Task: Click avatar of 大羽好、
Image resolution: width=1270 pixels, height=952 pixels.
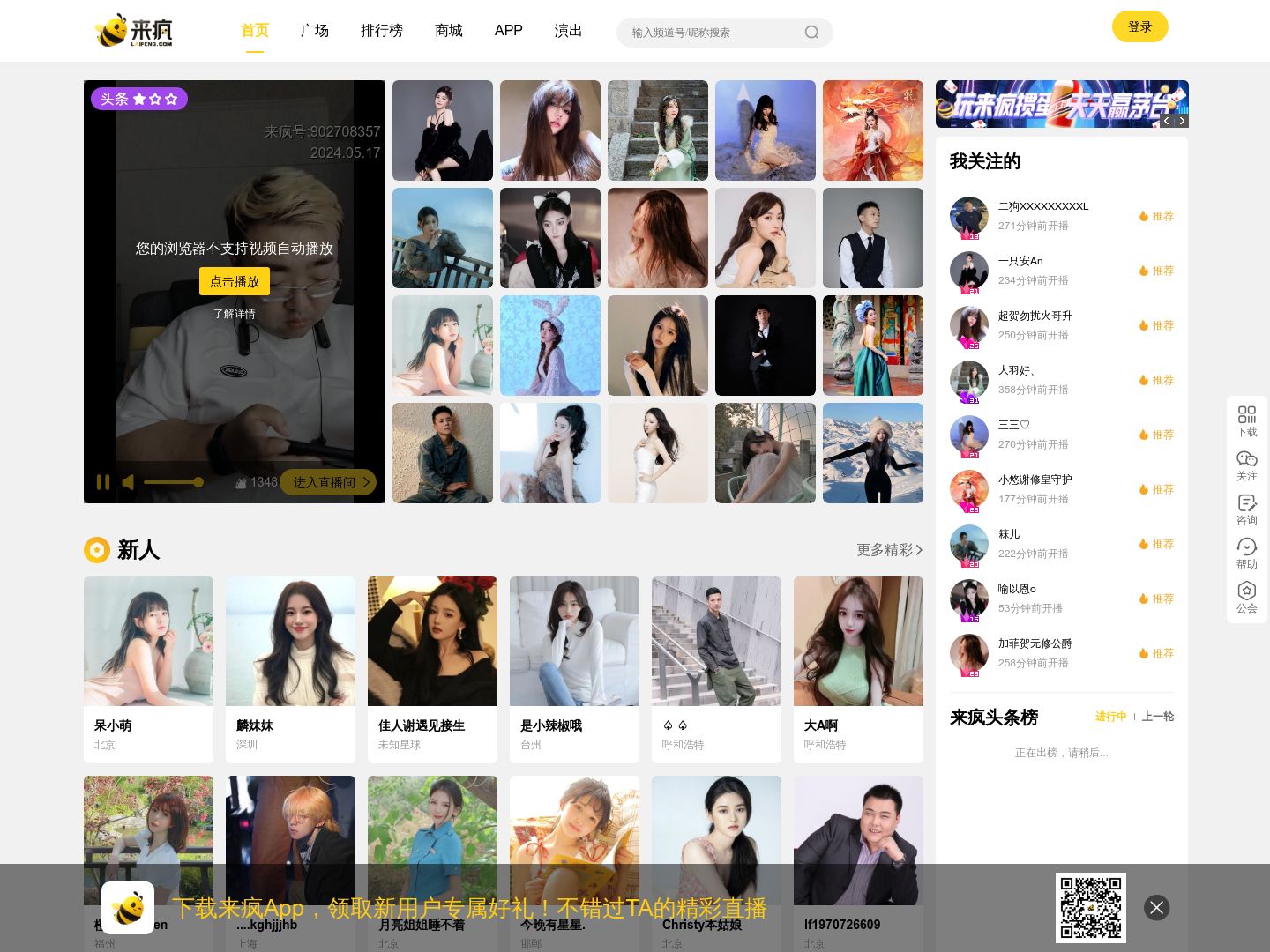Action: pos(969,381)
